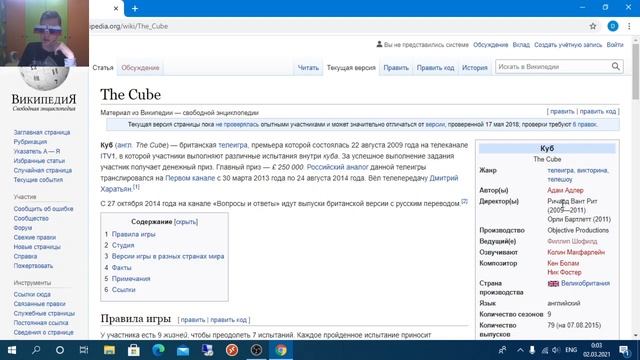Open the Править код tab
Screen dimensions: 640x360
435,67
